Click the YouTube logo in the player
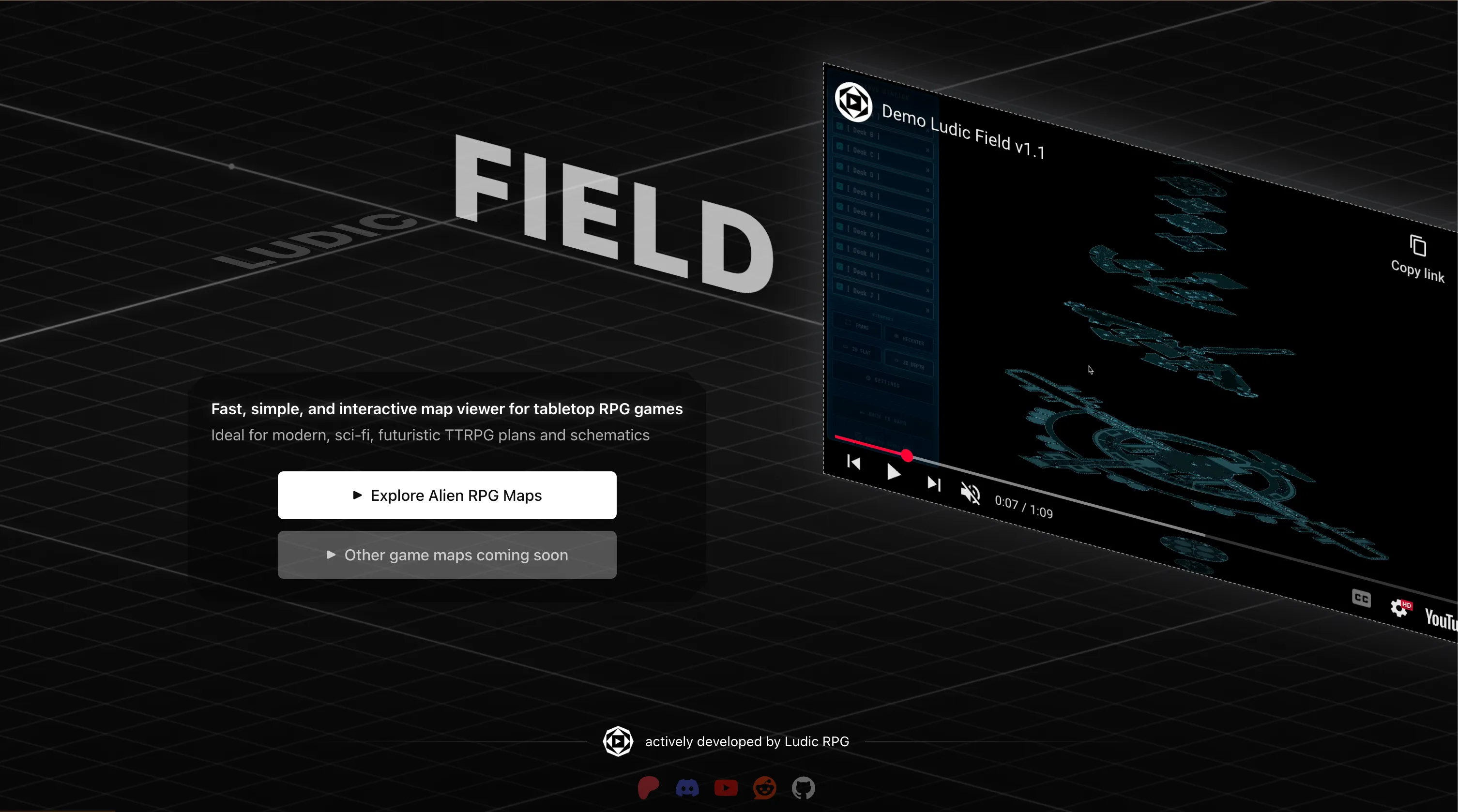Image resolution: width=1458 pixels, height=812 pixels. (1441, 619)
